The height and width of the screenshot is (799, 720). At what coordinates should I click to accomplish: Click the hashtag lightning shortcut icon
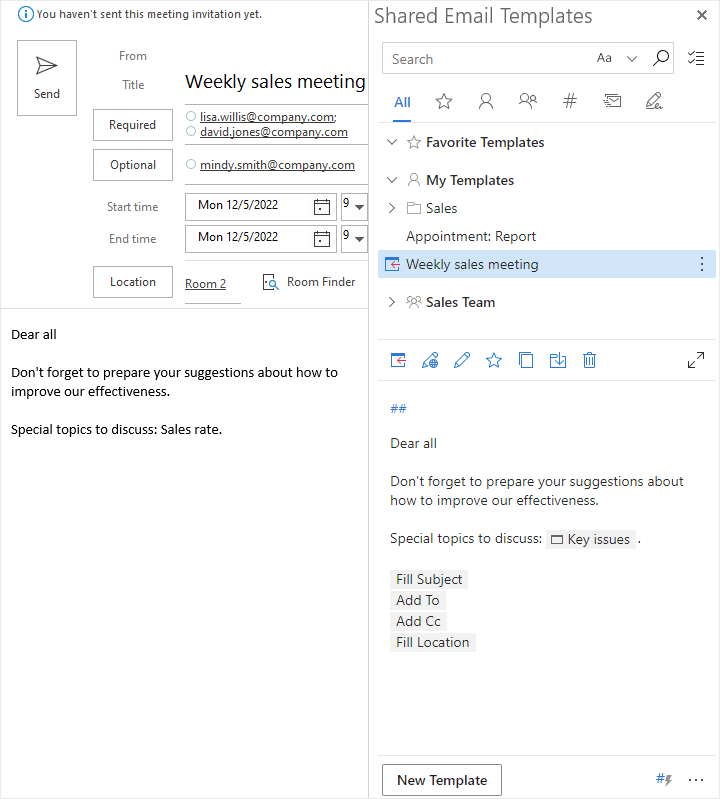click(x=664, y=779)
